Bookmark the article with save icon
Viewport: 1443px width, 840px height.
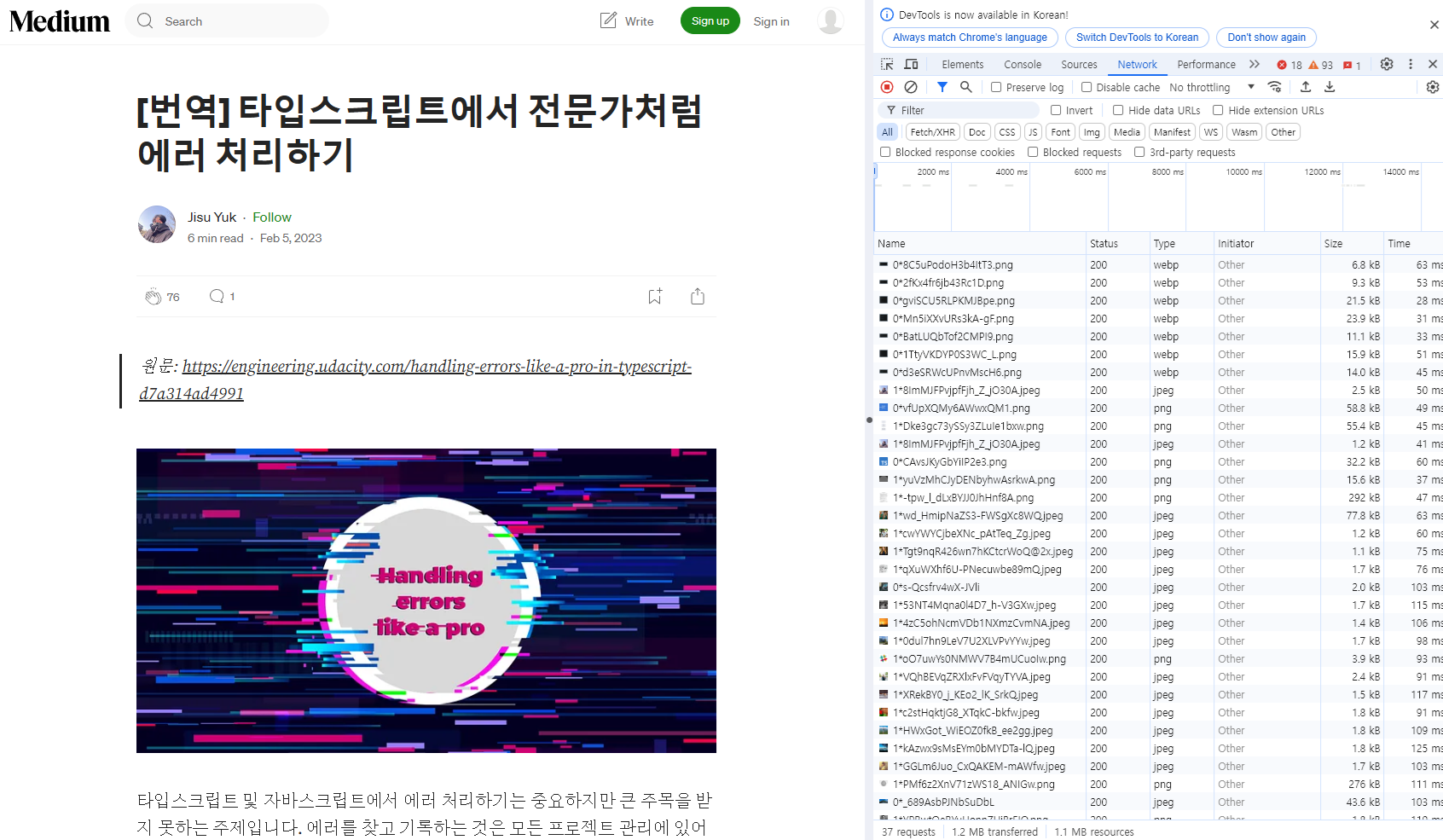pyautogui.click(x=655, y=296)
